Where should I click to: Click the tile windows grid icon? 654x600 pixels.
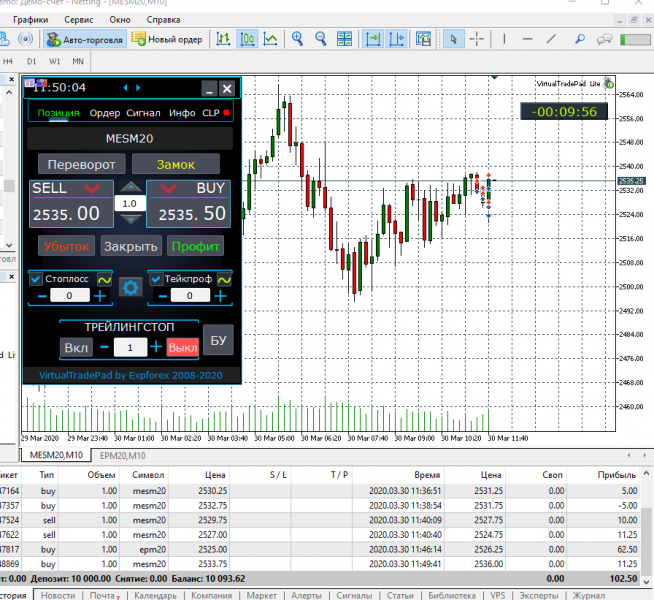[345, 39]
